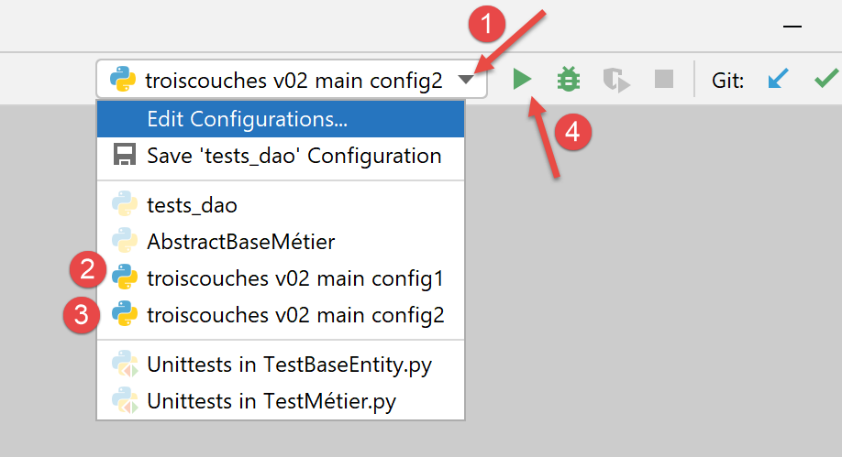
Task: Run with coverage shield icon
Action: 616,79
